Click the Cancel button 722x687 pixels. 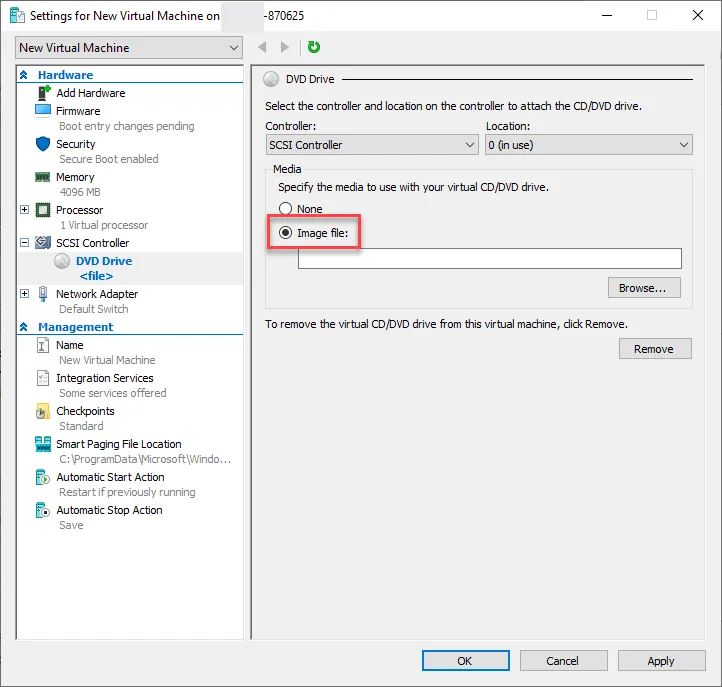pos(563,661)
